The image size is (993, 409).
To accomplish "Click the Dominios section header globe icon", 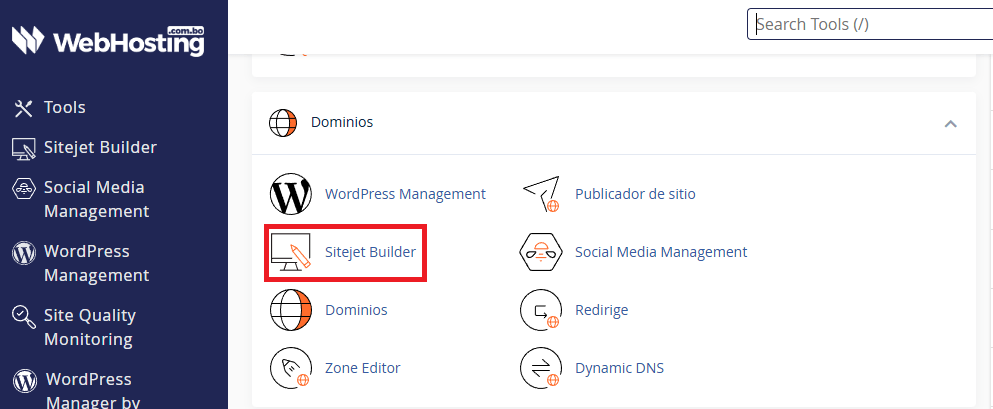I will (x=282, y=123).
